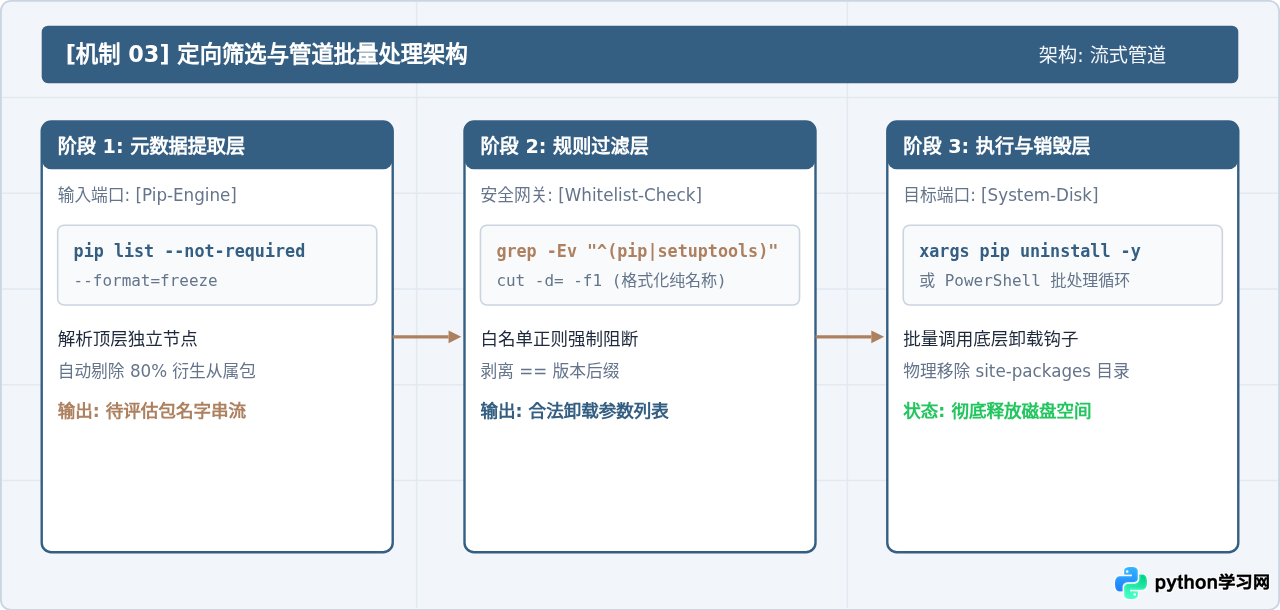
Task: Click the "架构: 流式管道" label
Action: point(1102,55)
